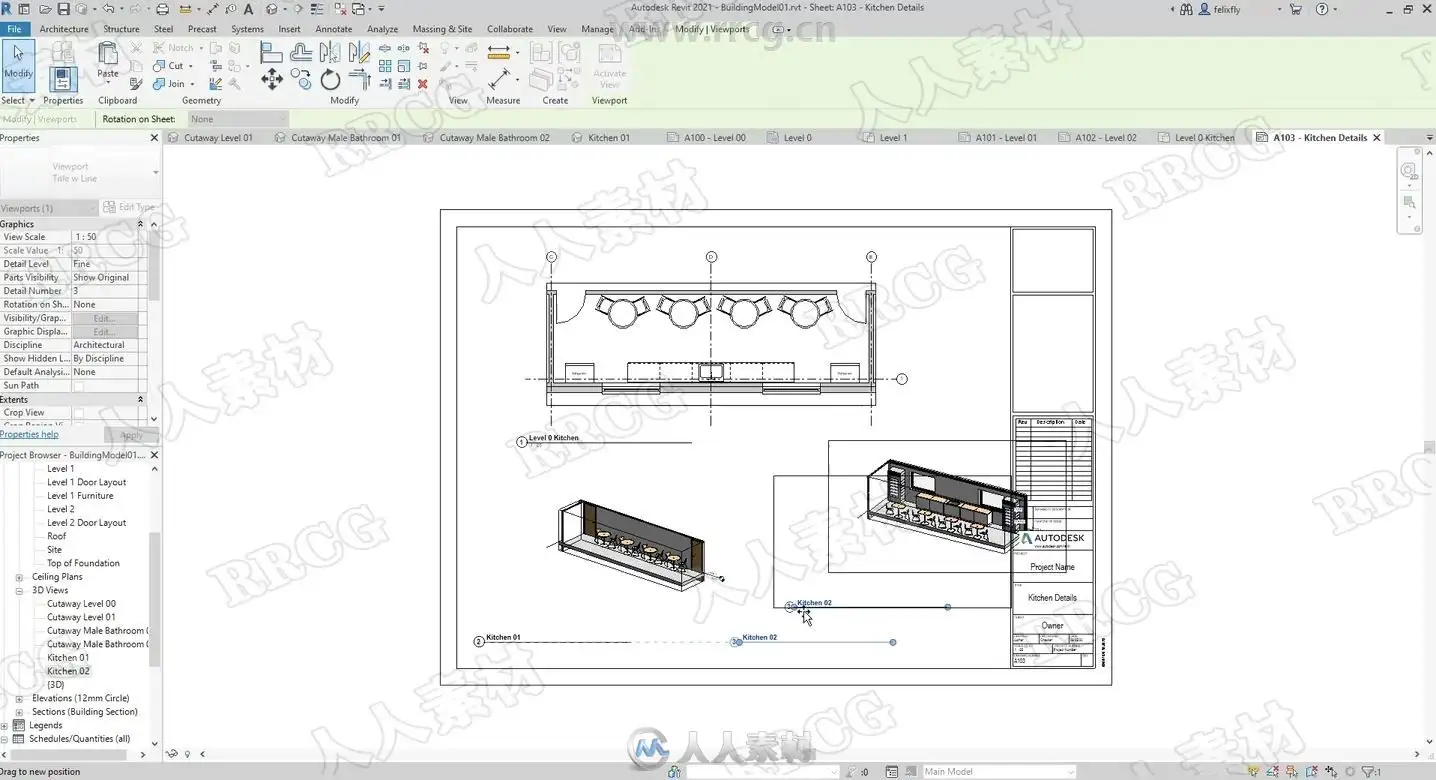Select Cutaway Level 00 in Project Browser
1436x780 pixels.
point(81,604)
